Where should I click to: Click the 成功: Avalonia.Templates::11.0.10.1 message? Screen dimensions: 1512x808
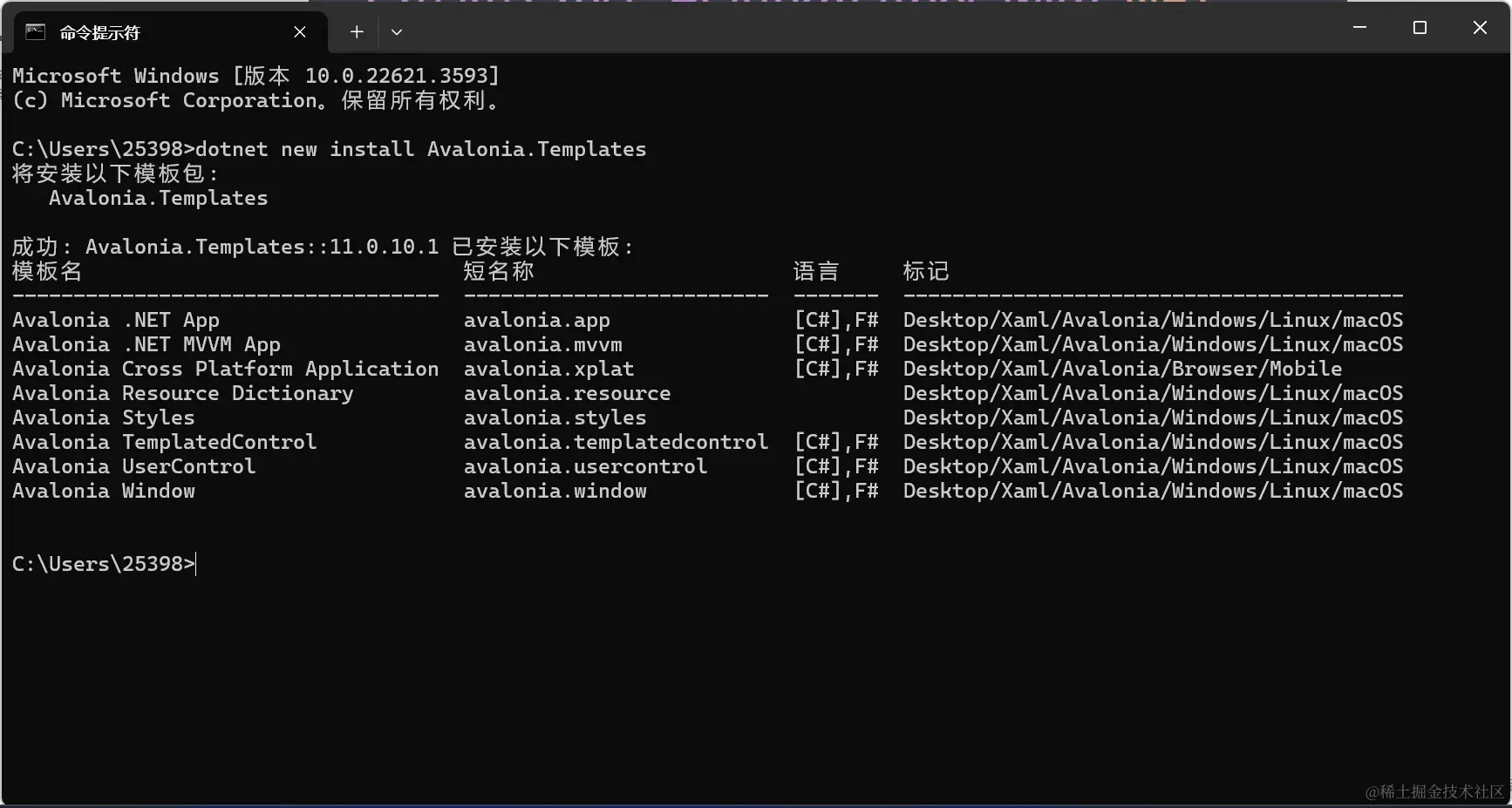tap(323, 247)
